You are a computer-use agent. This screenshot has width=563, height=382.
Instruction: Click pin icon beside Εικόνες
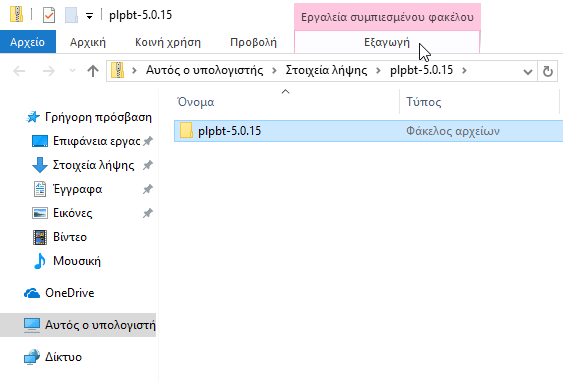pos(148,213)
